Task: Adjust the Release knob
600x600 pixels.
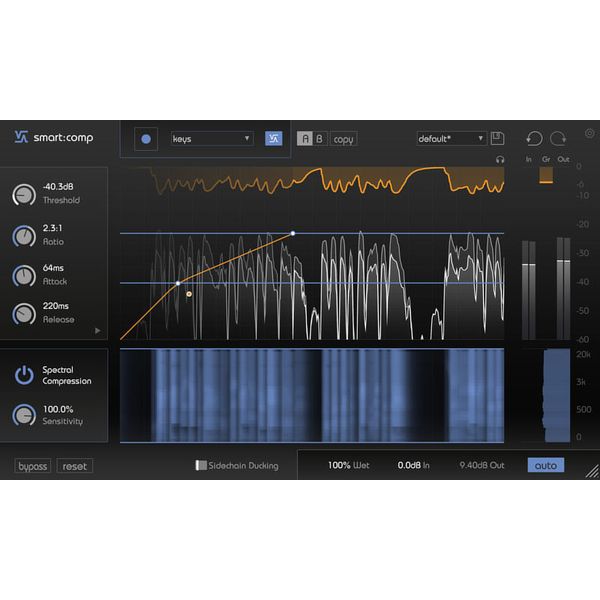Action: (x=24, y=314)
